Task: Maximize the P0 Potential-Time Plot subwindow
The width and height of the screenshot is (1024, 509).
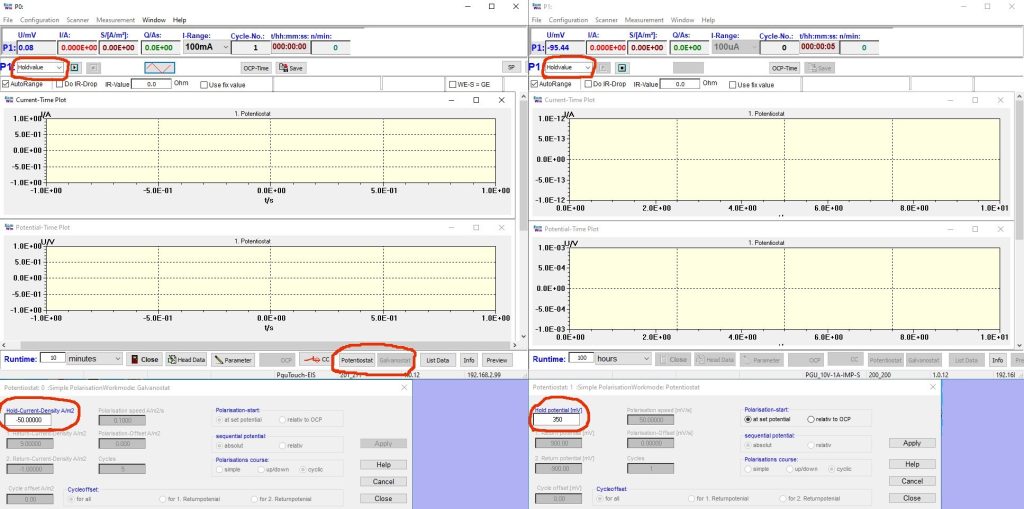Action: click(x=476, y=227)
